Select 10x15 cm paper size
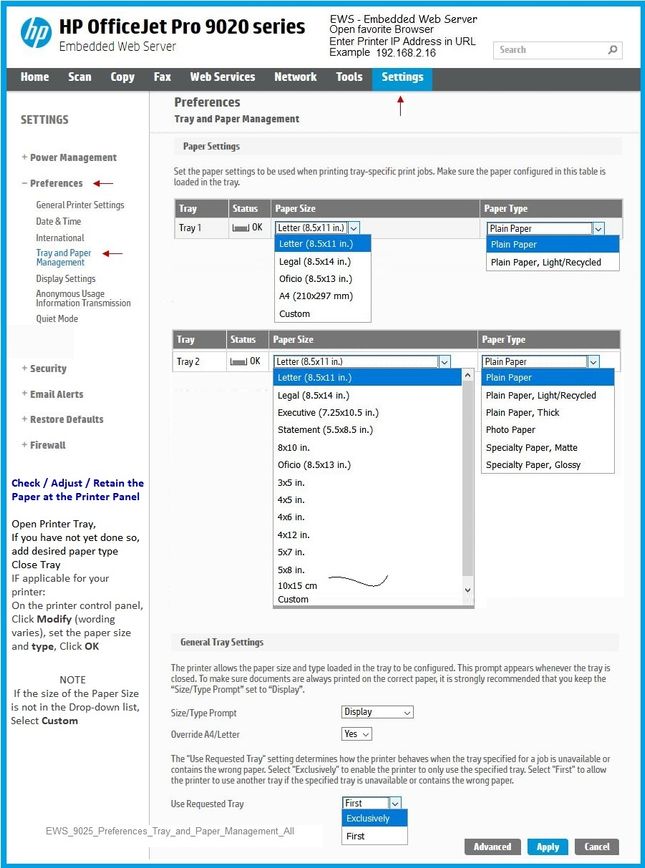The image size is (645, 868). click(368, 585)
